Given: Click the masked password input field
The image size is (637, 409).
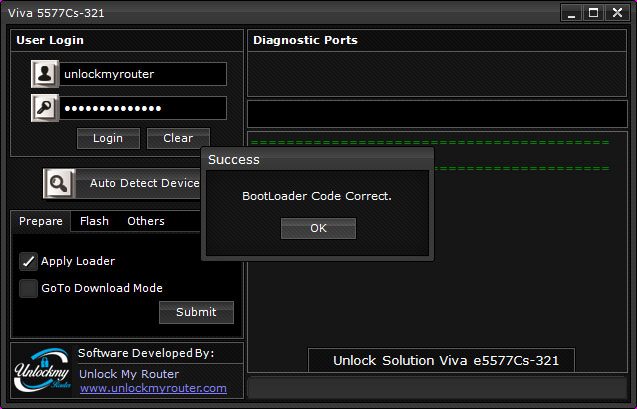Looking at the screenshot, I should pyautogui.click(x=143, y=108).
